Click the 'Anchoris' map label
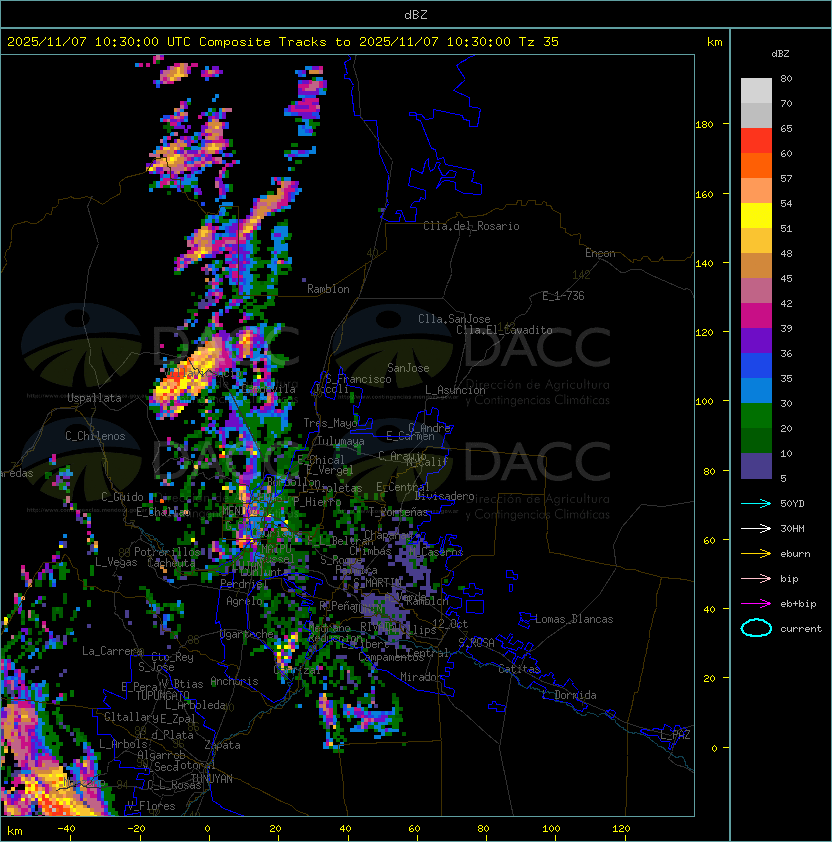 pyautogui.click(x=234, y=681)
